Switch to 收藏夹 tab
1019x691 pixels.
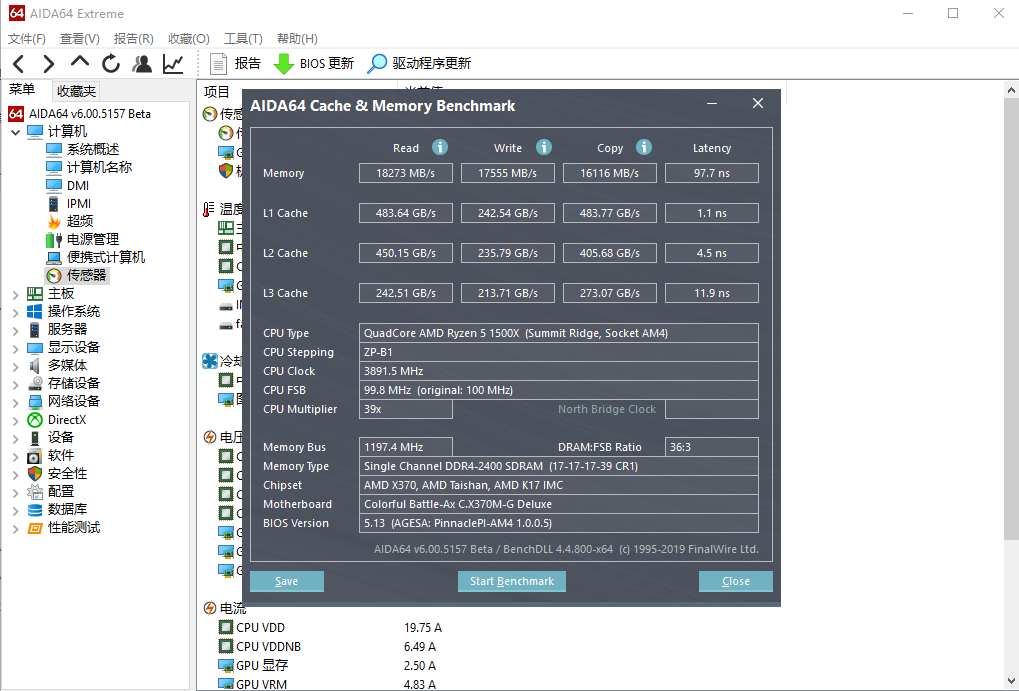[x=76, y=91]
